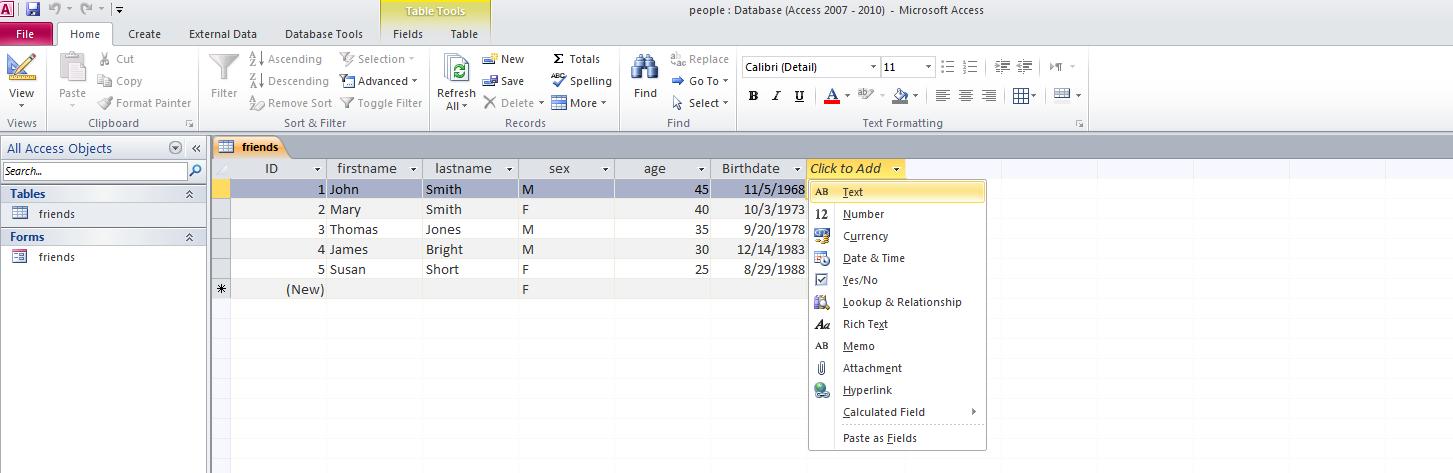Viewport: 1453px width, 473px height.
Task: Choose Yes/No field type from menu
Action: (897, 280)
